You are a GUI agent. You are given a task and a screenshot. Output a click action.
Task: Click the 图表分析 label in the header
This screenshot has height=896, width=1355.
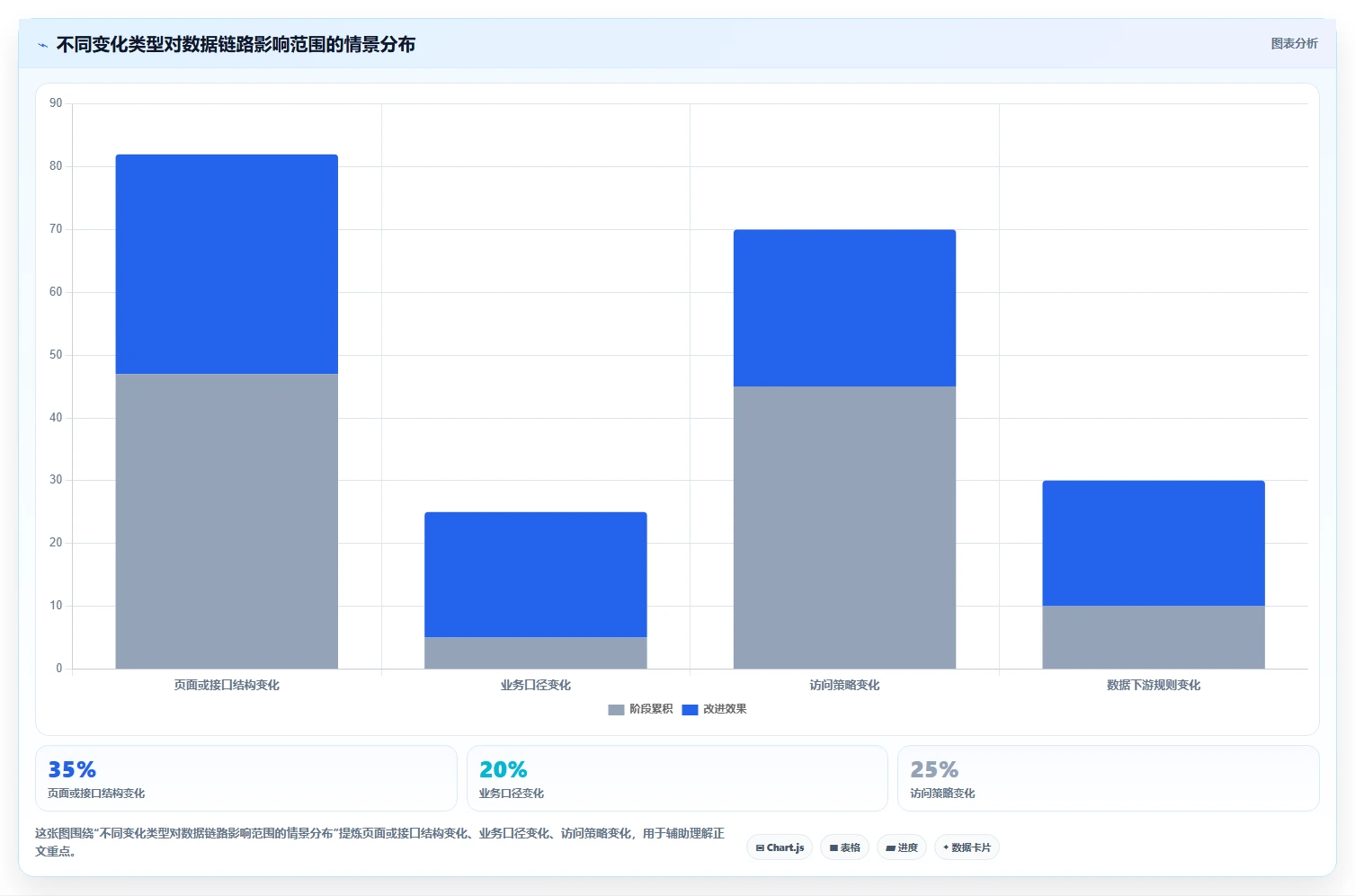1294,43
